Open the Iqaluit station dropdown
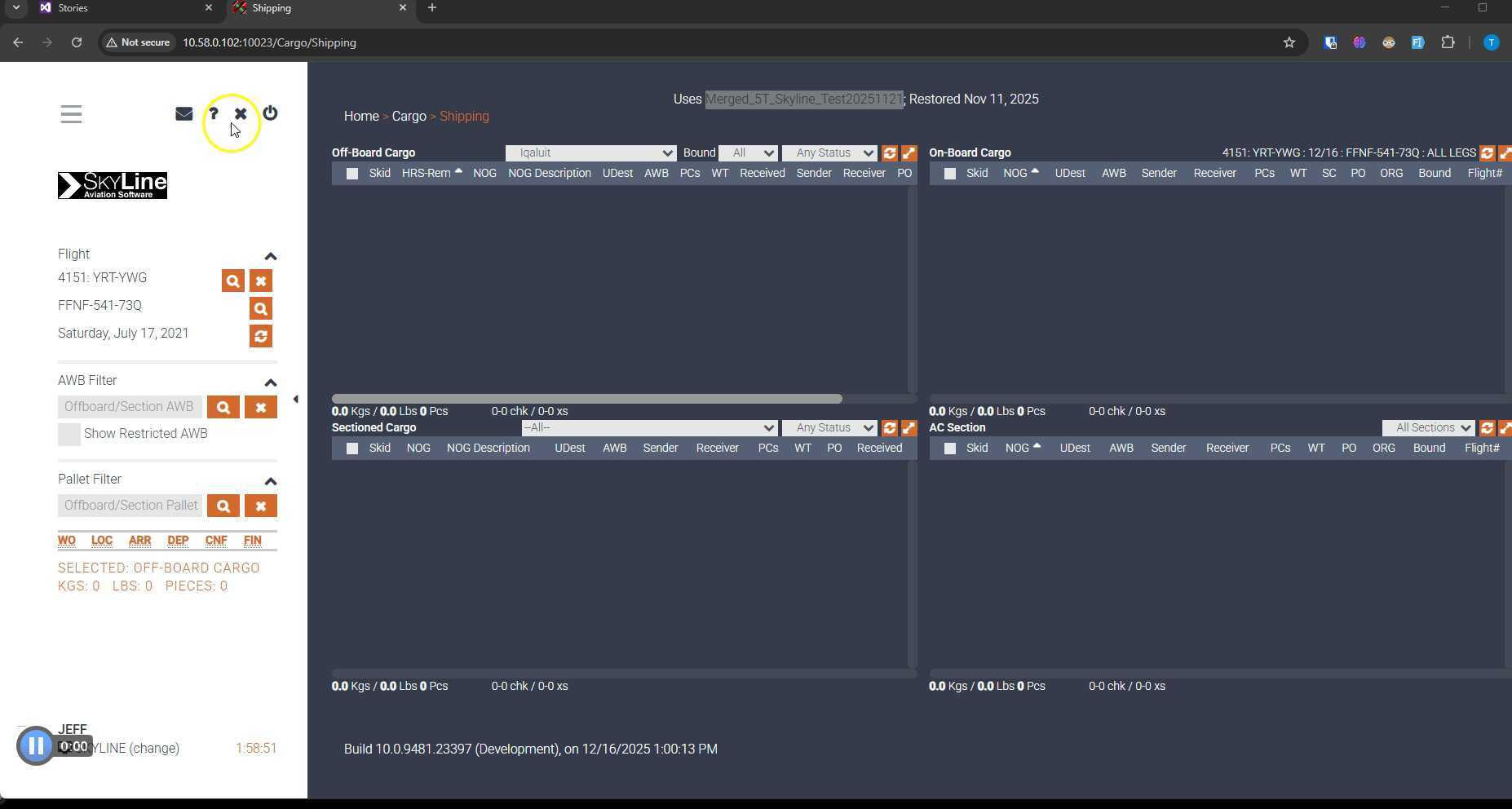Viewport: 1512px width, 809px height. [x=590, y=153]
